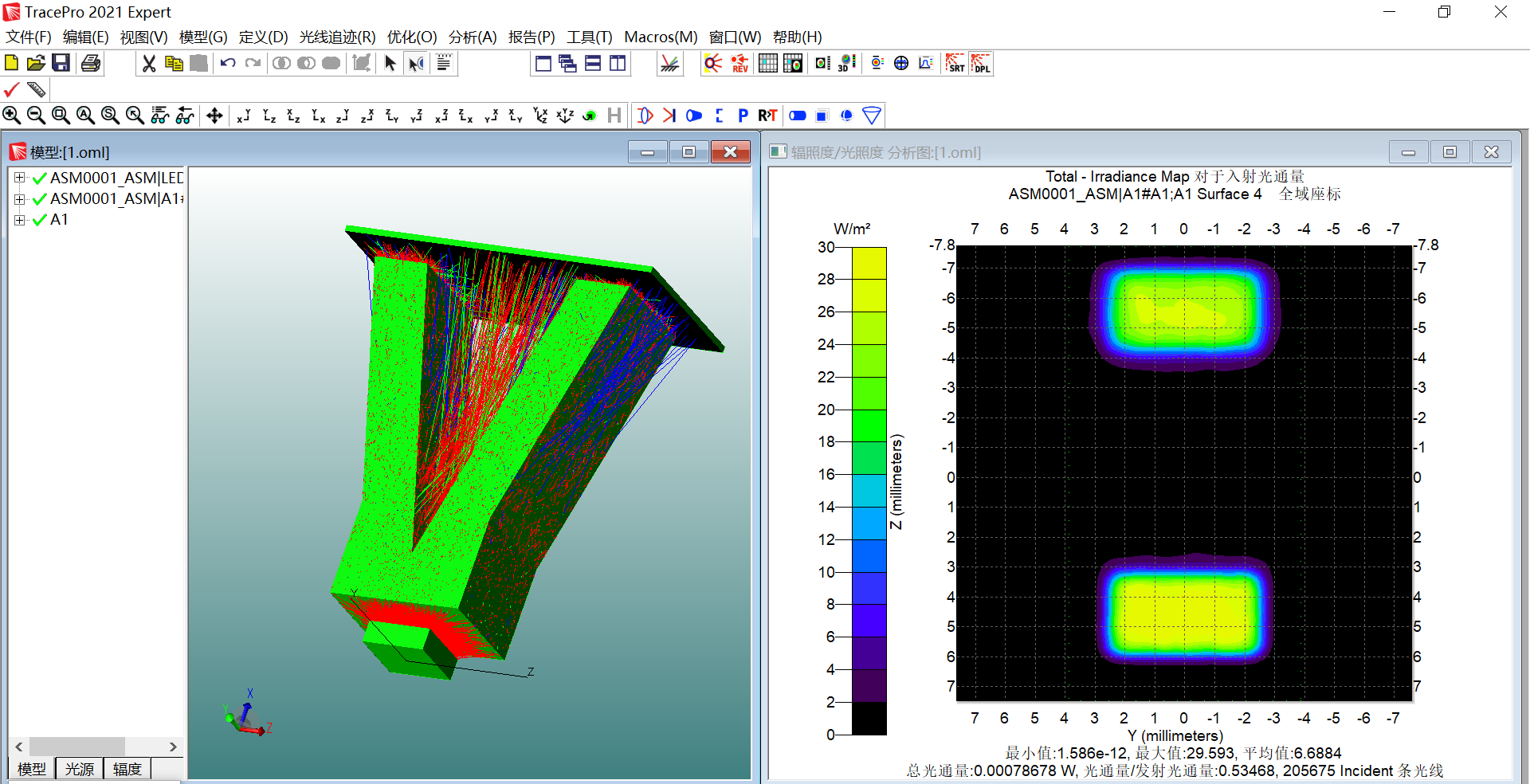Close the irradiance analysis window
Viewport: 1530px width, 784px height.
click(1492, 152)
